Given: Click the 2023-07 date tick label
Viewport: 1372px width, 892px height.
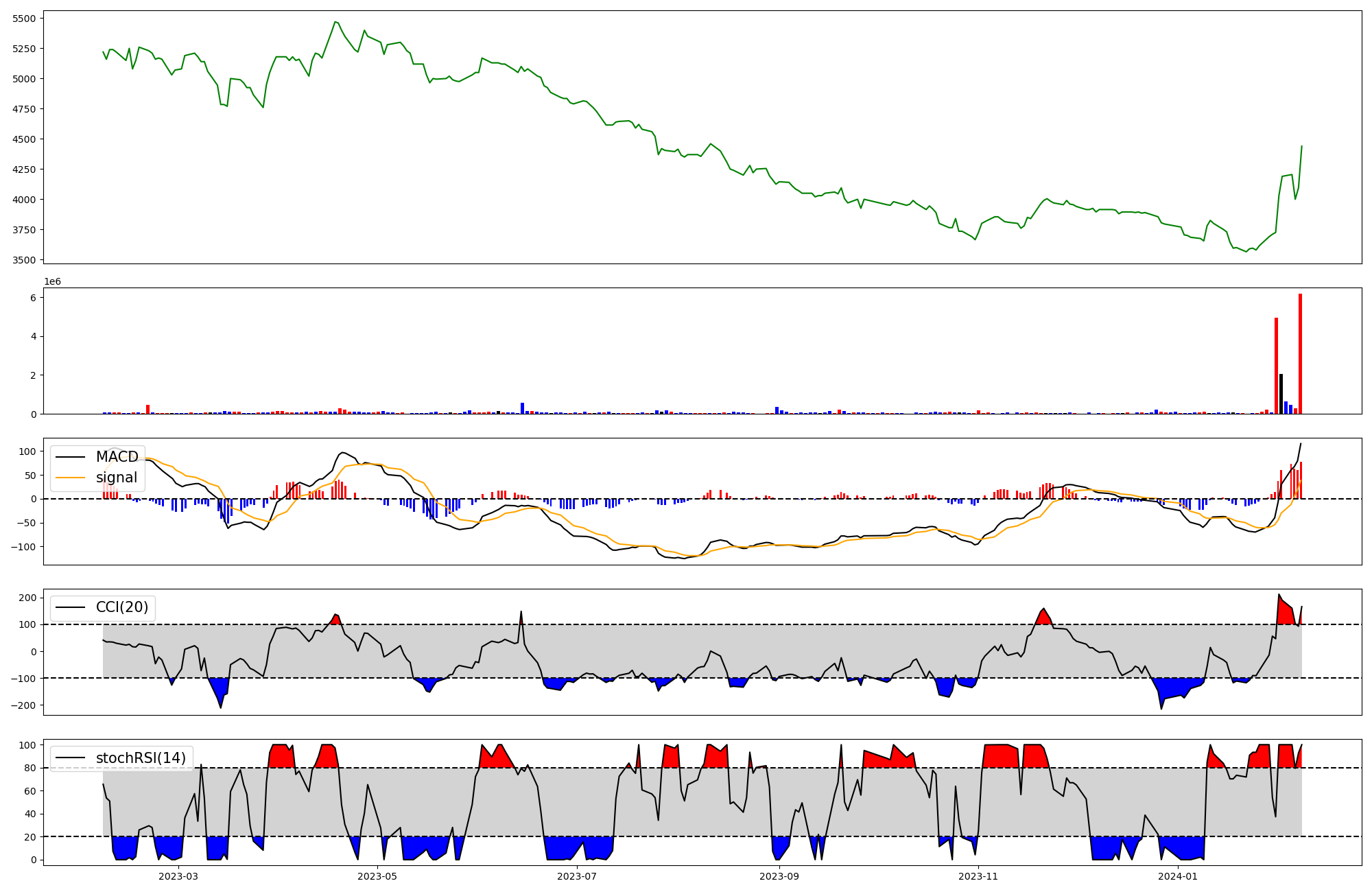Looking at the screenshot, I should pos(577,876).
